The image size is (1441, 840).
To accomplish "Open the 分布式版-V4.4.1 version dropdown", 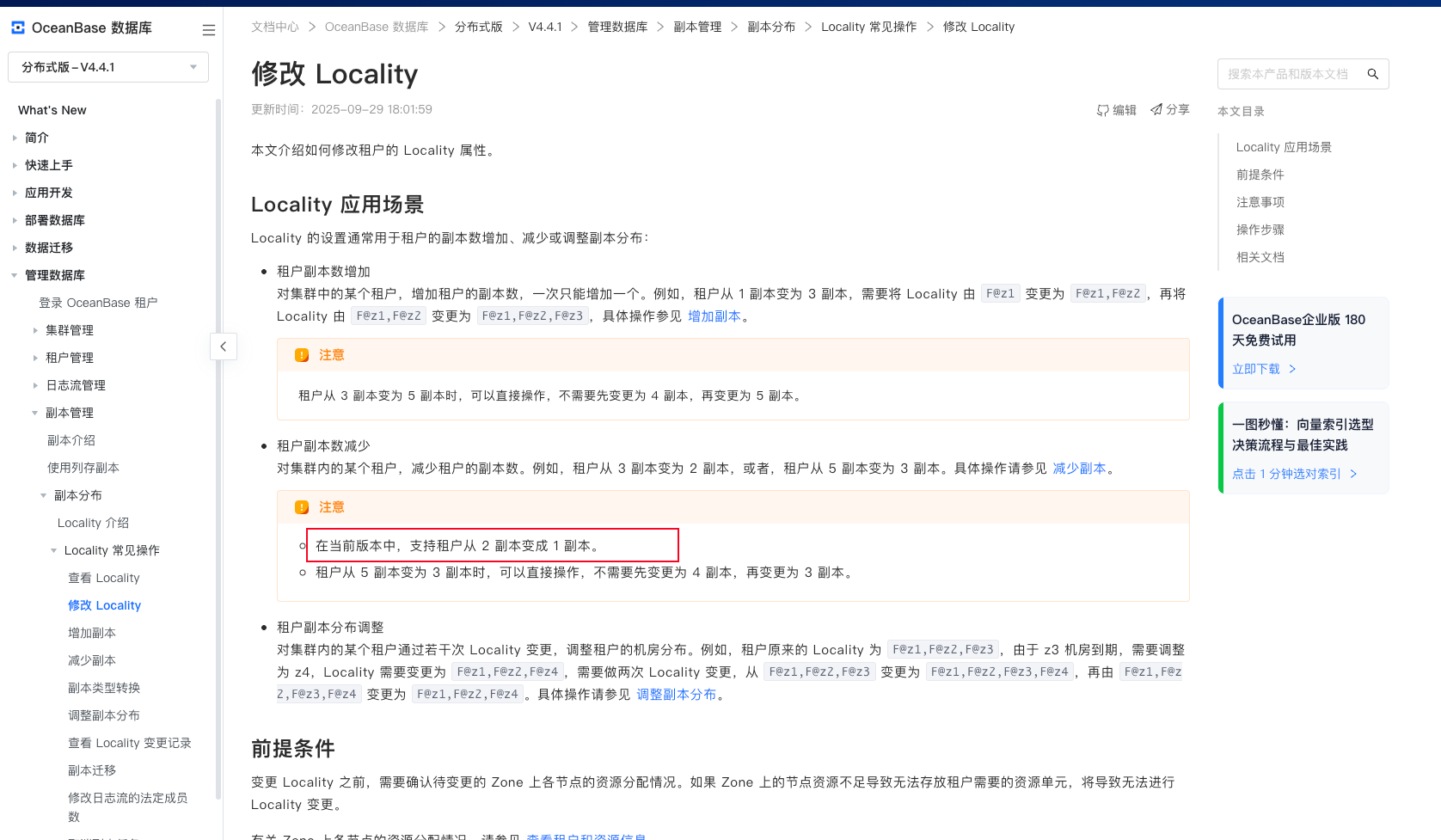I will pos(108,67).
